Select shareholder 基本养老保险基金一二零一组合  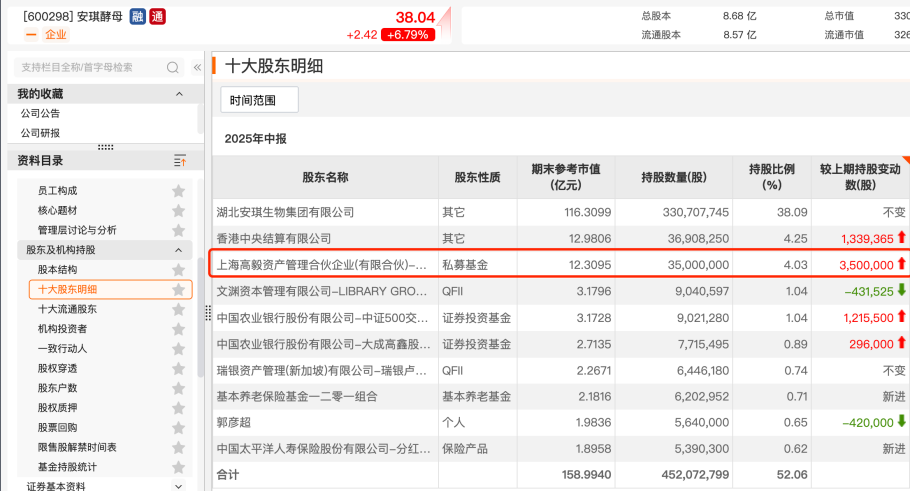click(x=297, y=396)
